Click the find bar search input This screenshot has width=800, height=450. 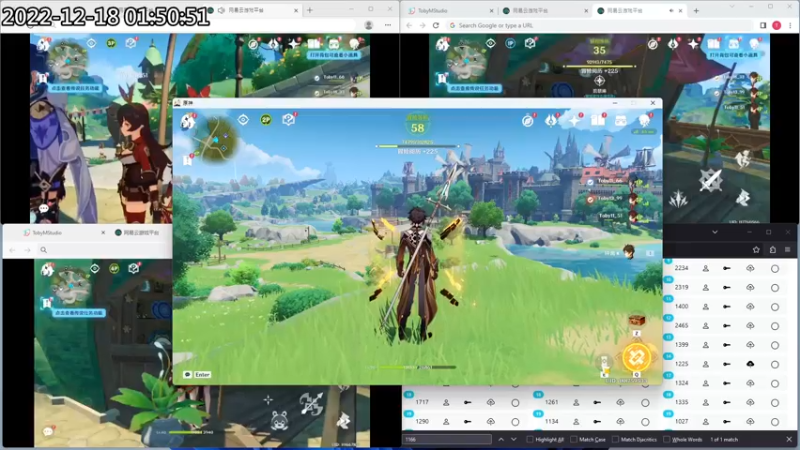447,439
